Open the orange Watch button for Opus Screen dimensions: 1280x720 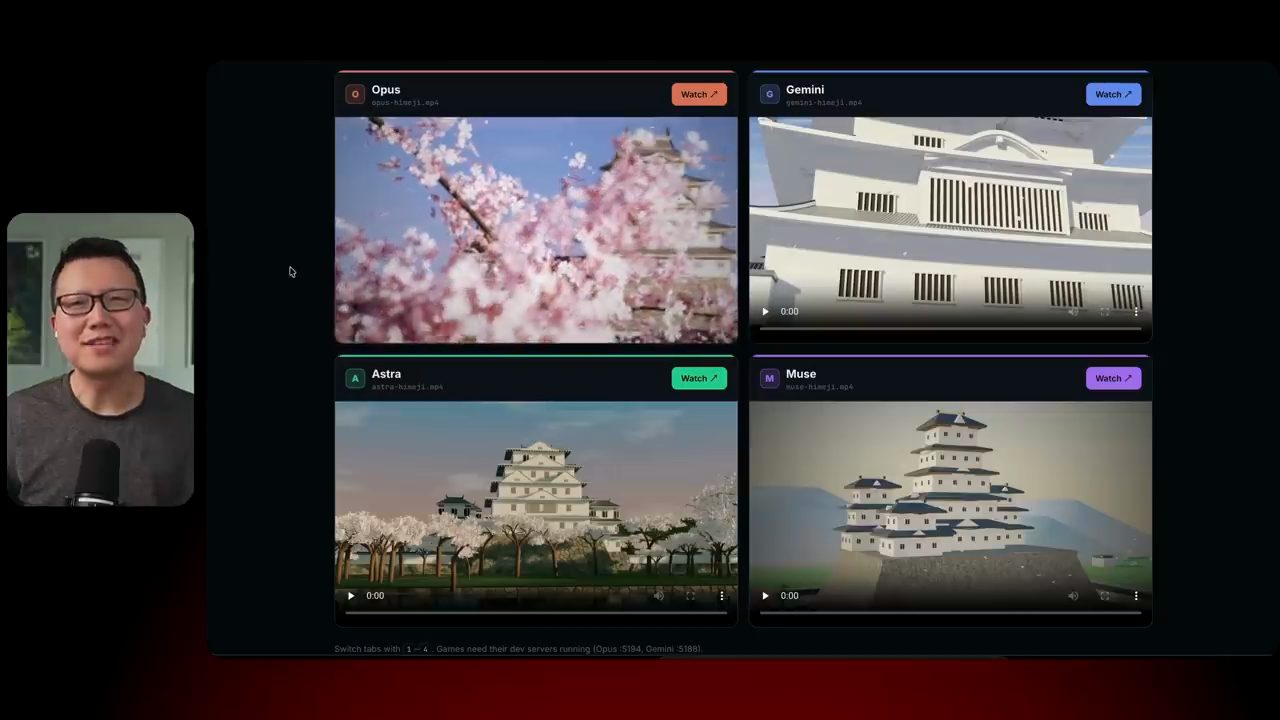click(699, 94)
